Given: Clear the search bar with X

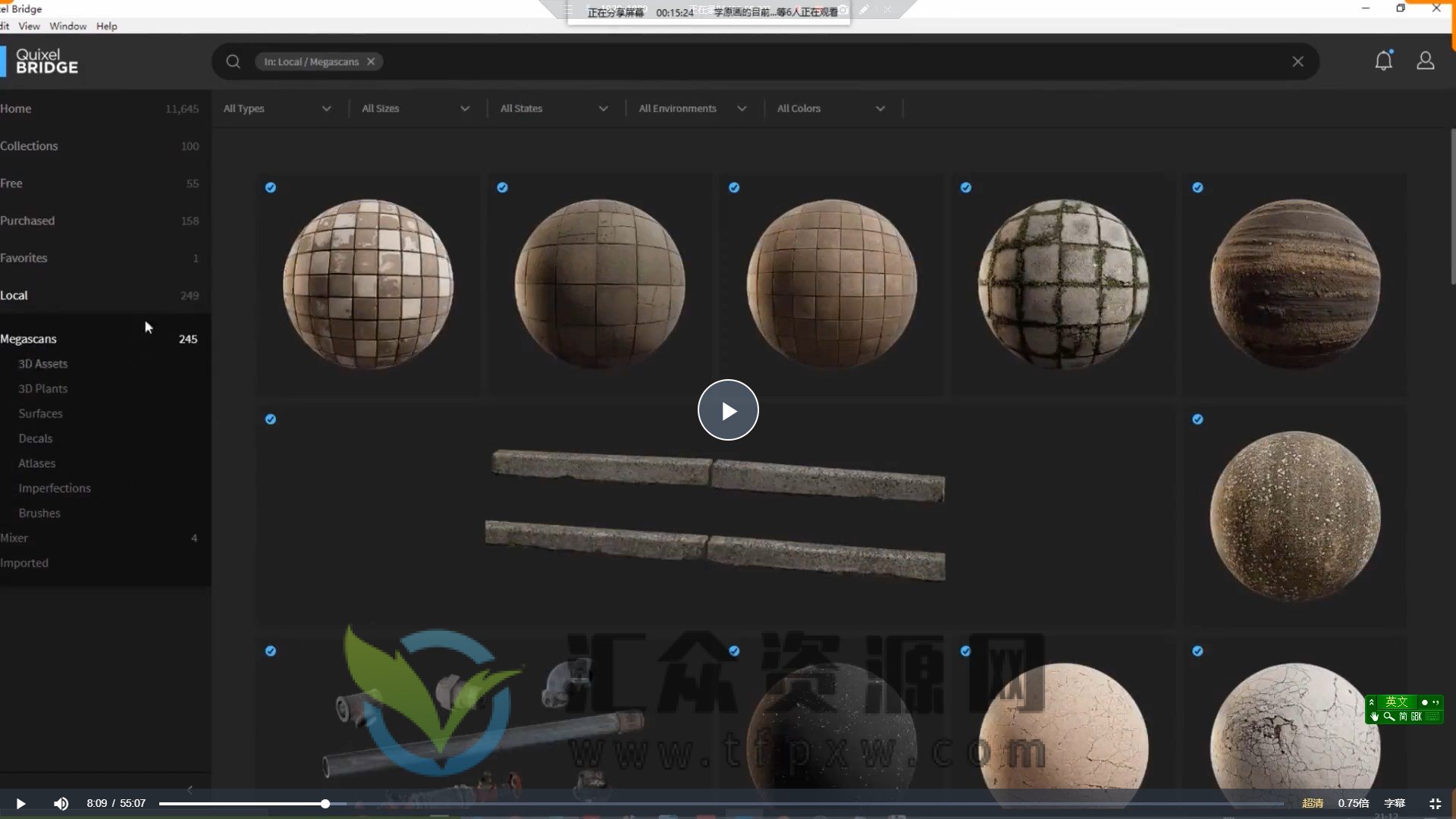Looking at the screenshot, I should (1298, 61).
